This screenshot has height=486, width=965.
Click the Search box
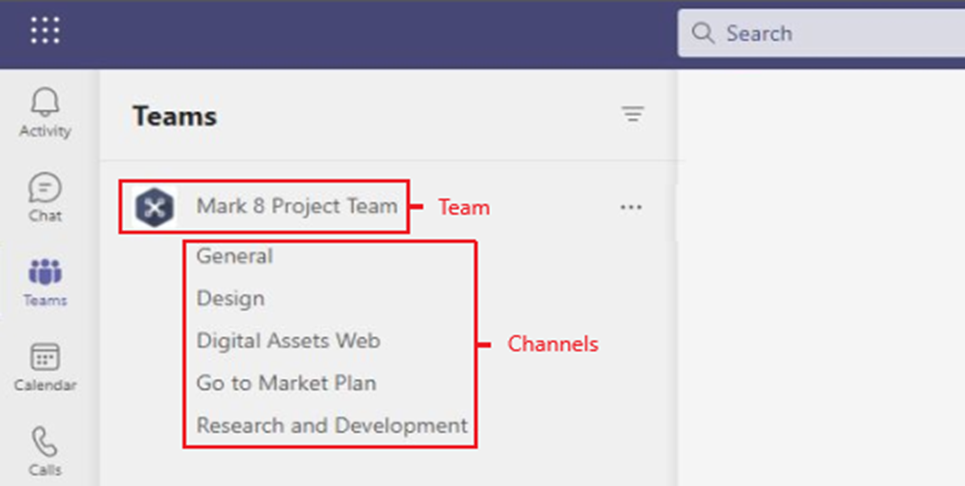pyautogui.click(x=821, y=33)
